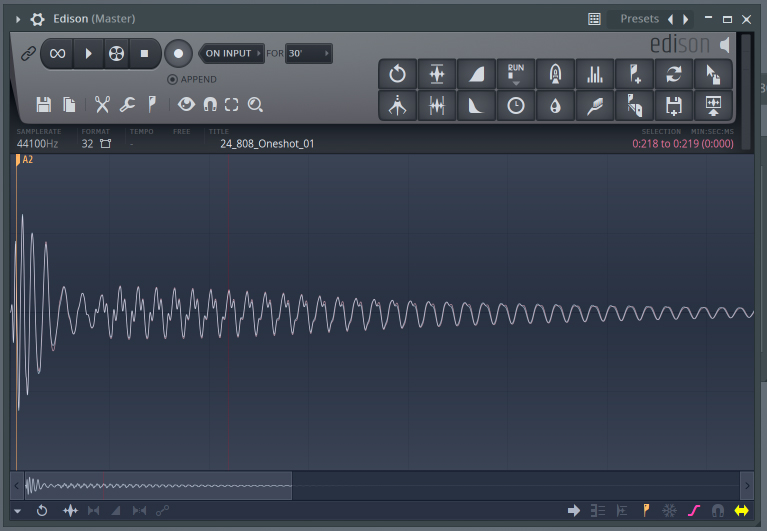Click the rocket-shaped tool button
This screenshot has height=531, width=767.
pyautogui.click(x=555, y=74)
